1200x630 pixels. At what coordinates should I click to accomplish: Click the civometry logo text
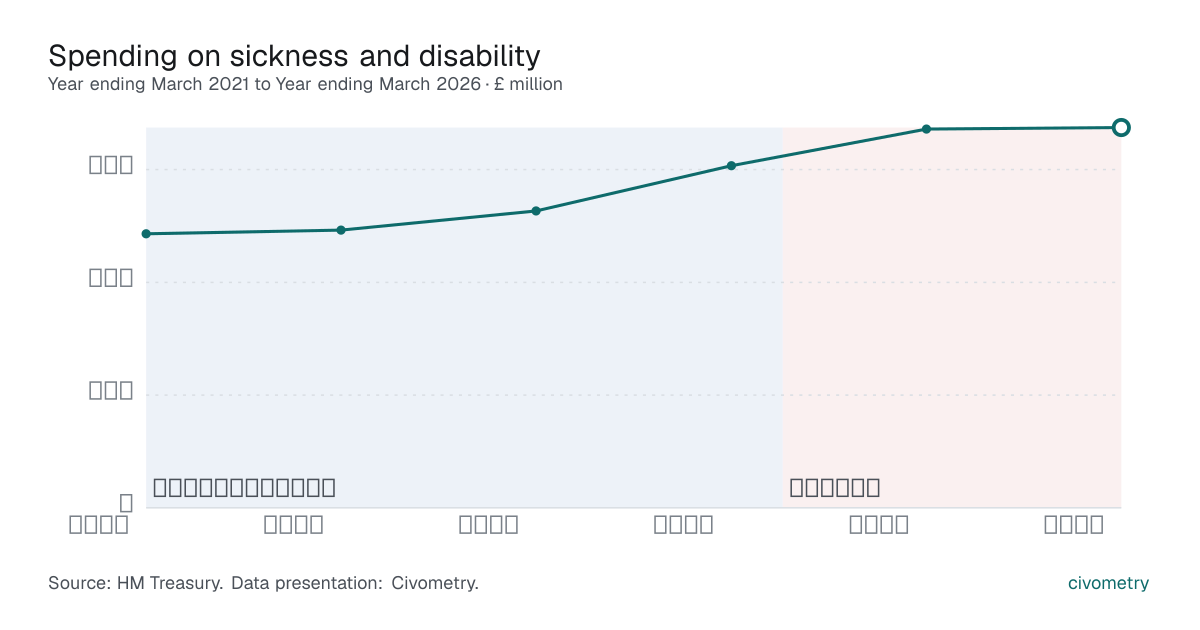pos(1109,583)
